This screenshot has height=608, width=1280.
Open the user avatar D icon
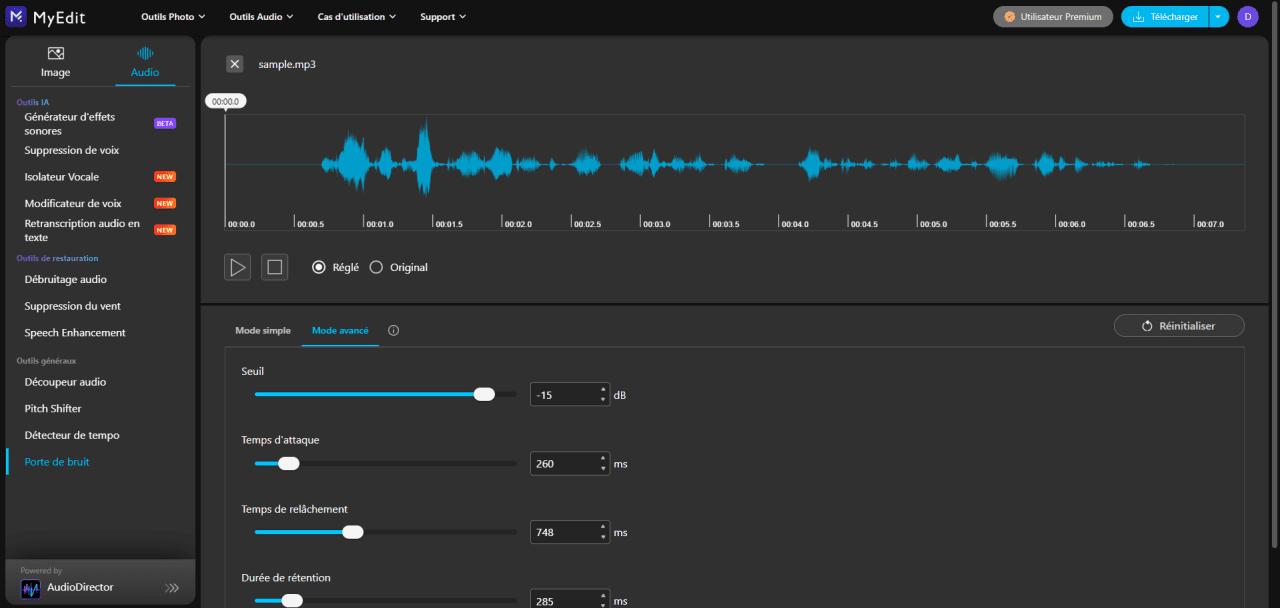(x=1247, y=17)
